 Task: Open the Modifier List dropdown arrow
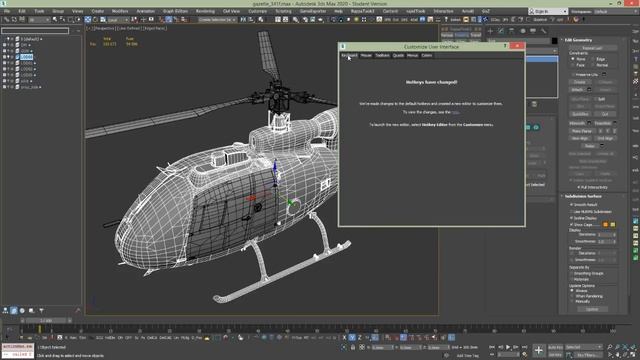tap(555, 51)
